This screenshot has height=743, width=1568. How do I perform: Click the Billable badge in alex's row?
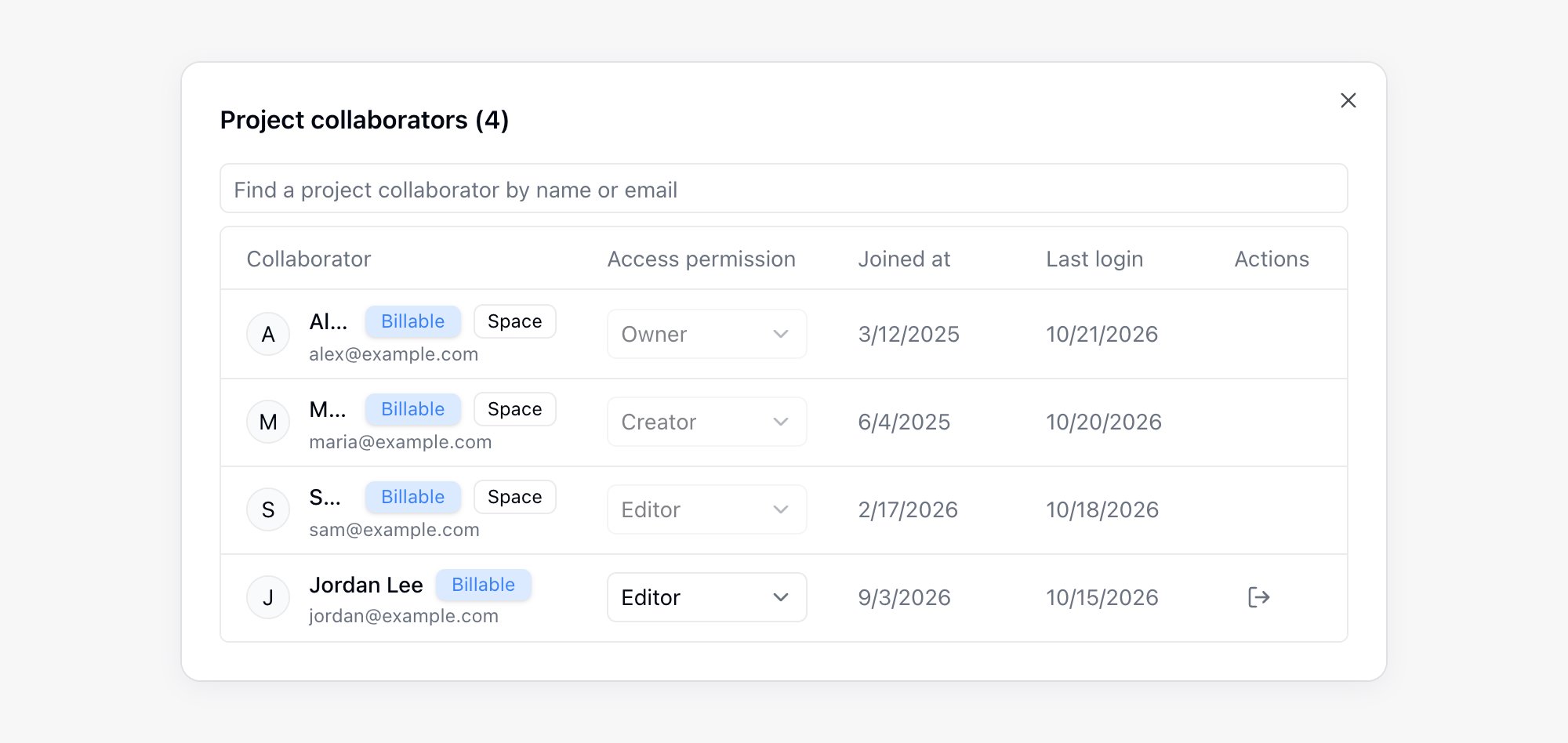click(x=412, y=321)
